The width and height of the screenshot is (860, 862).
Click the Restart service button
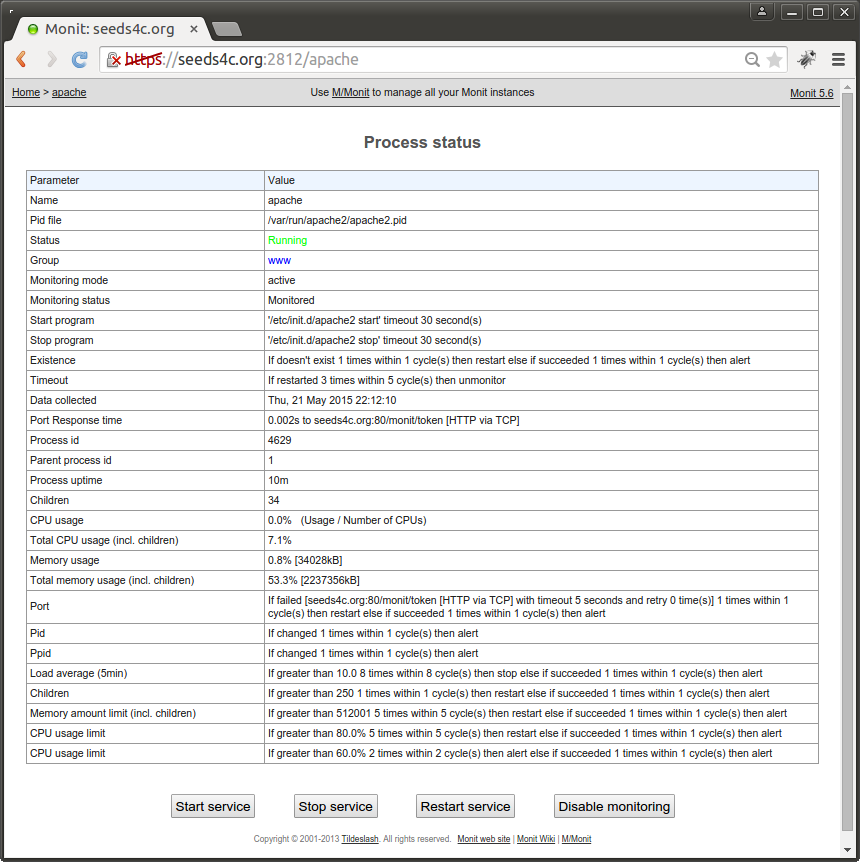coord(465,806)
